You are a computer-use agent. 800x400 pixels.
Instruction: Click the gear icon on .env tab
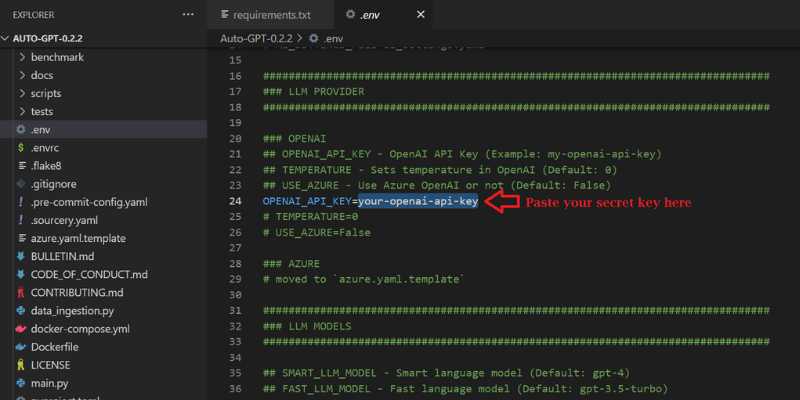tap(350, 15)
